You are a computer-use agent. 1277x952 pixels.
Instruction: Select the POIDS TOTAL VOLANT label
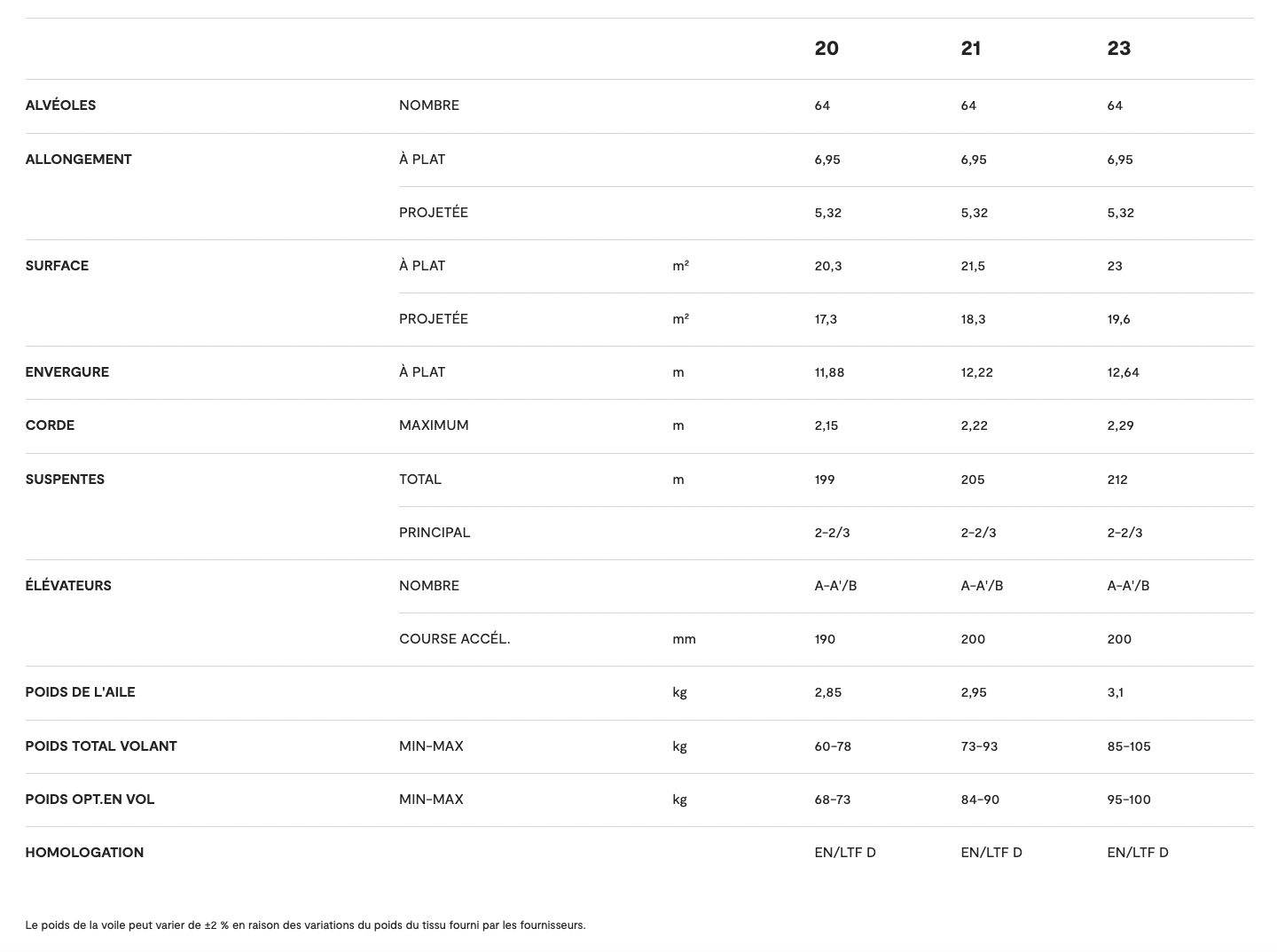pyautogui.click(x=101, y=746)
